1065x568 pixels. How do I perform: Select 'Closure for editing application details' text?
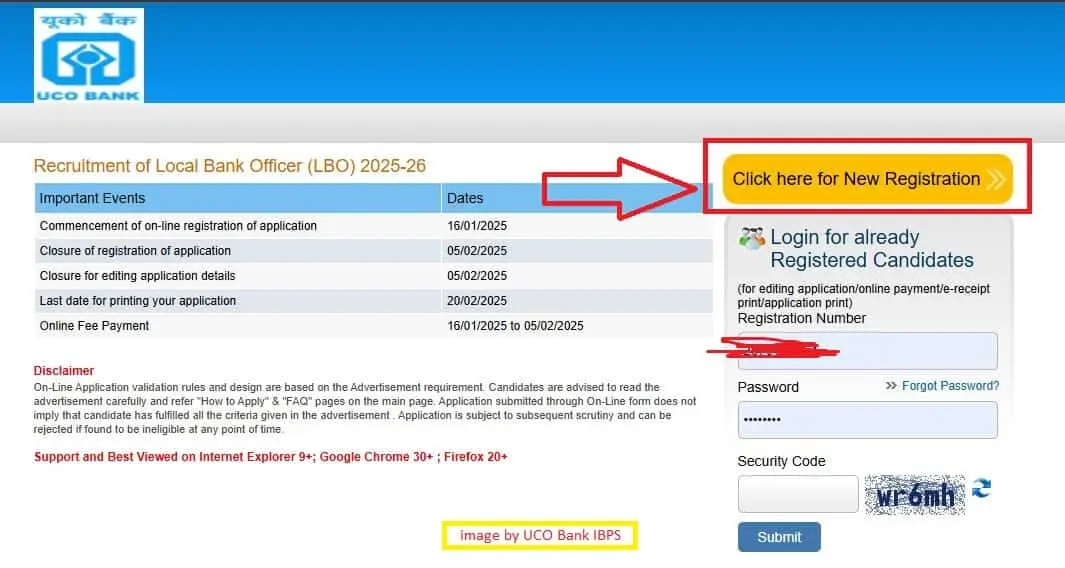coord(137,276)
